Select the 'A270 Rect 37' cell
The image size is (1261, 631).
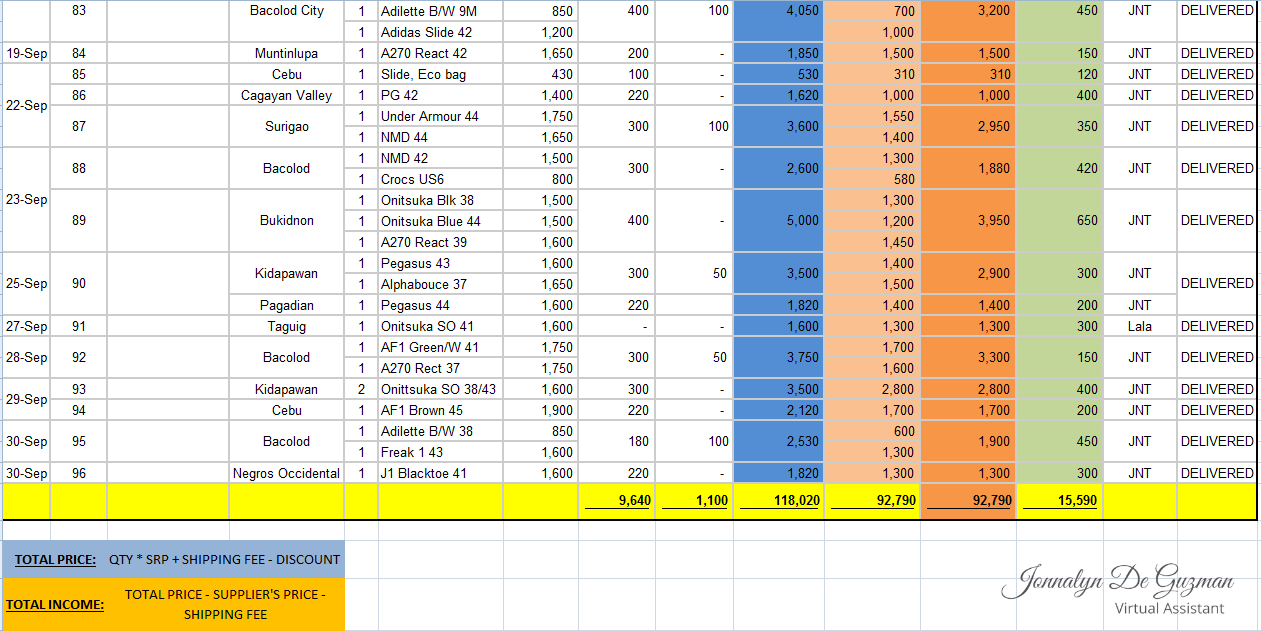click(440, 368)
